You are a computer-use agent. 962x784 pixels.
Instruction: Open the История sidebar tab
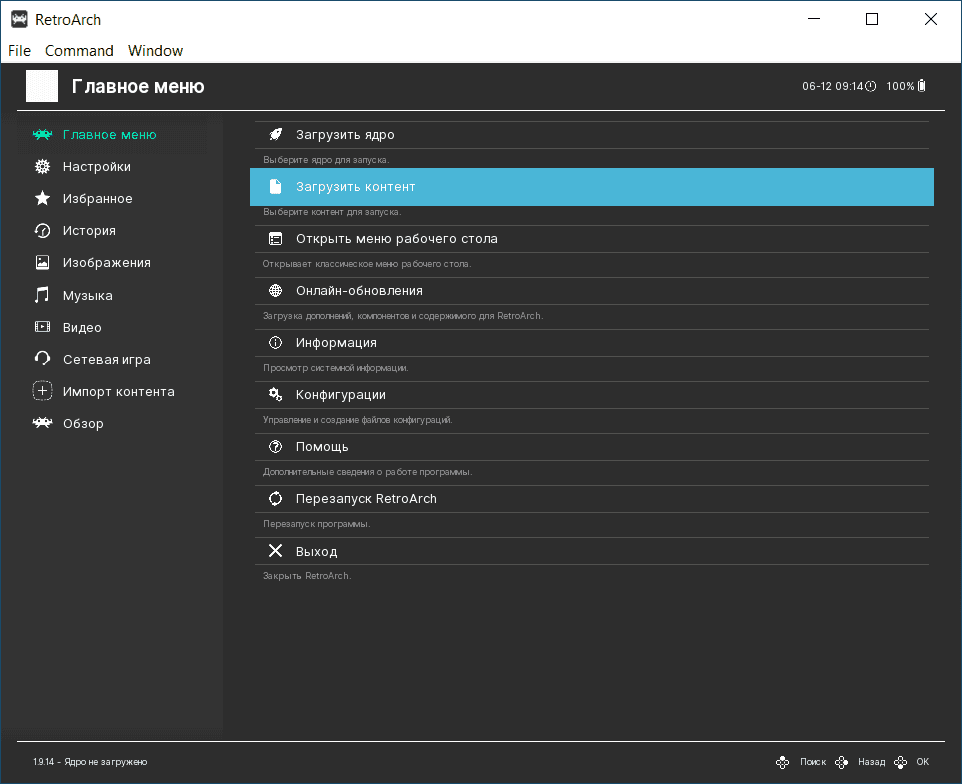(x=89, y=231)
